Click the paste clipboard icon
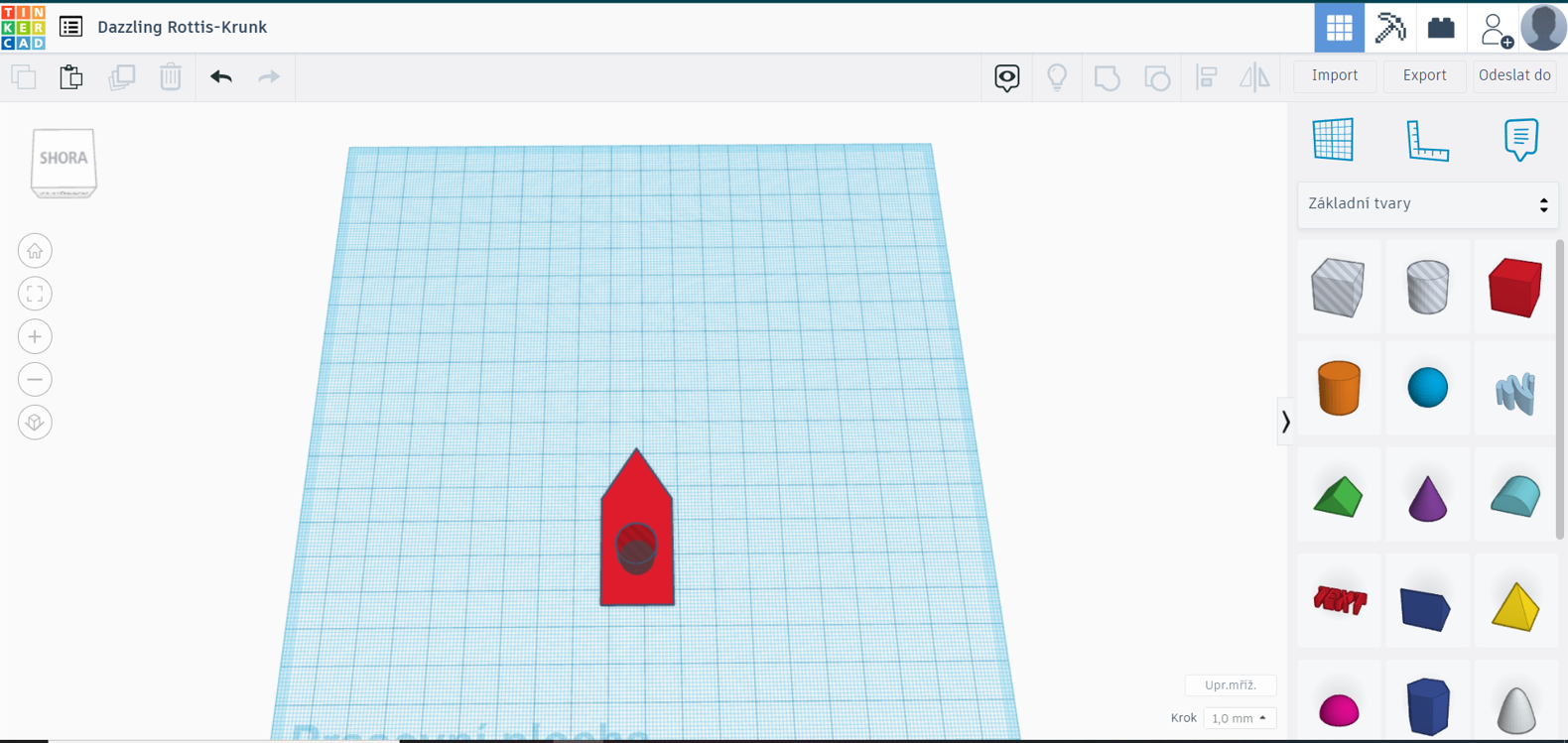This screenshot has width=1568, height=743. pyautogui.click(x=71, y=76)
